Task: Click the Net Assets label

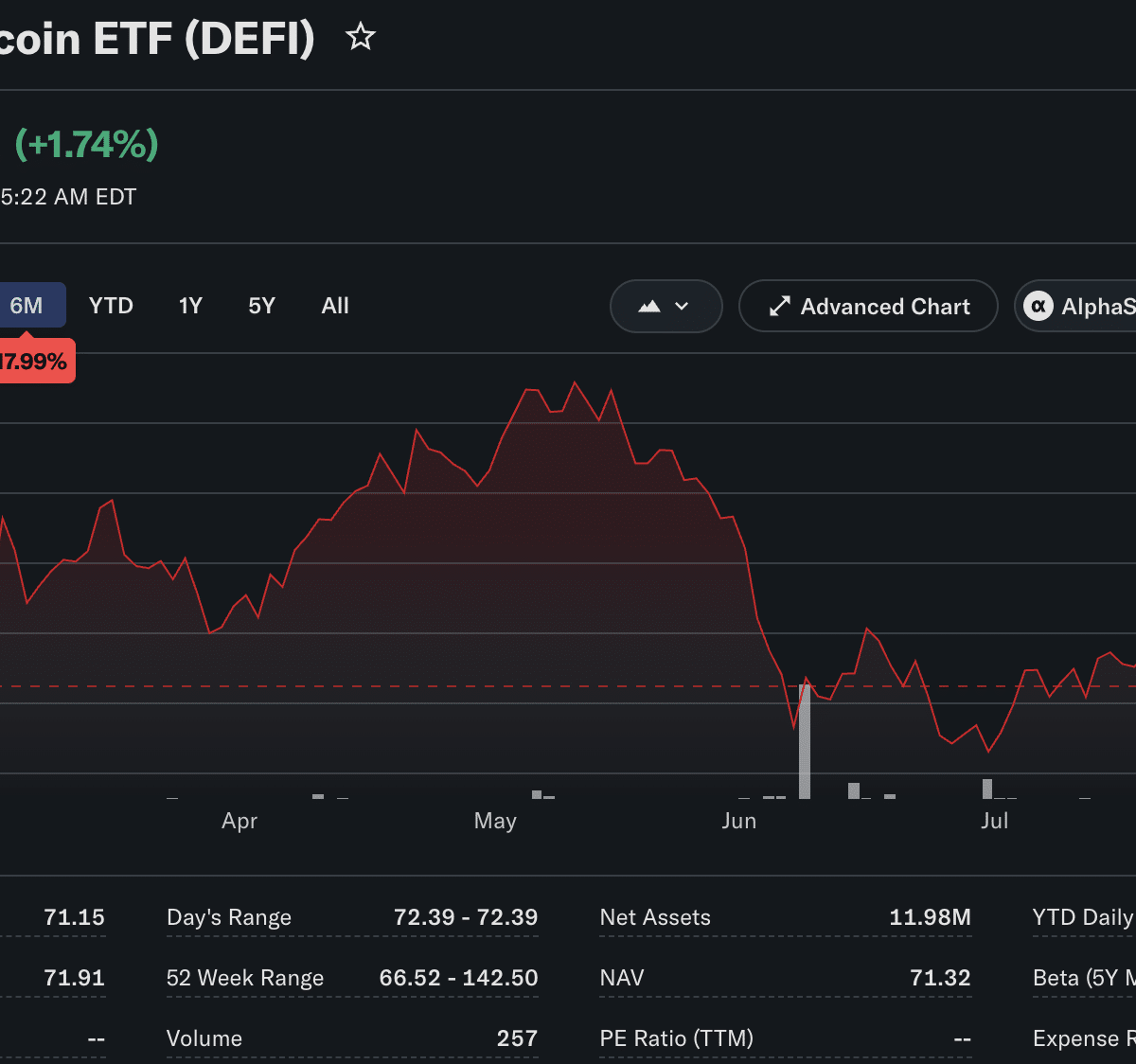Action: 655,917
